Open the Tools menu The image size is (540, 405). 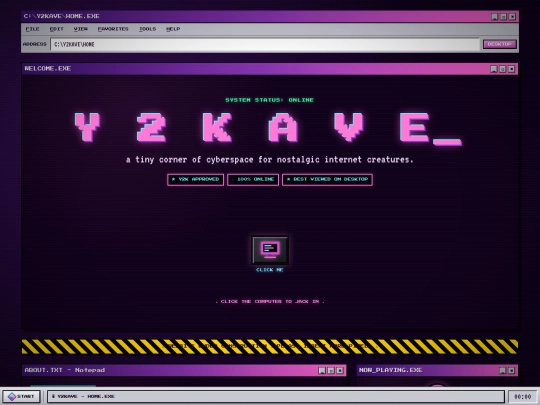coord(147,29)
